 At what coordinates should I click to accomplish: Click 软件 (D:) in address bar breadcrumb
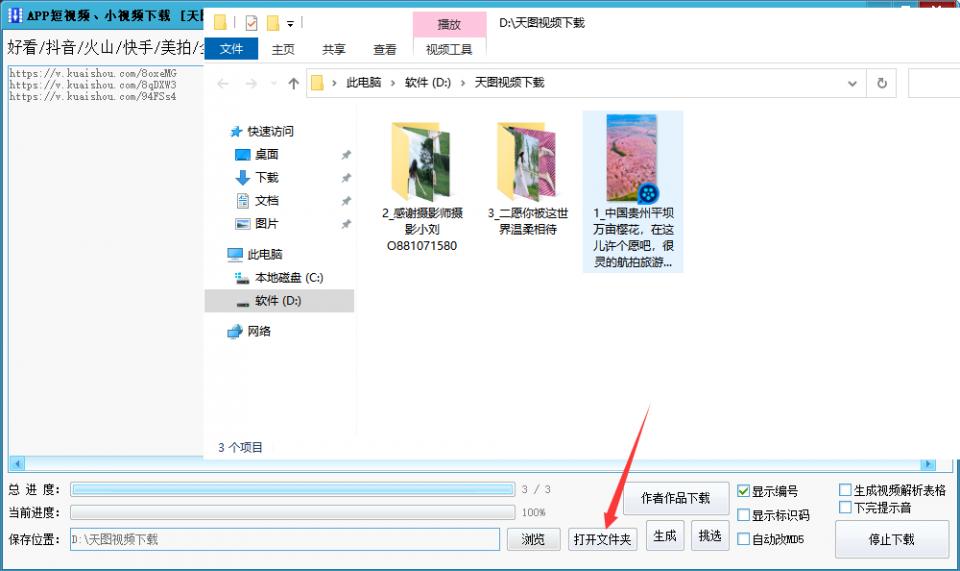click(x=428, y=83)
